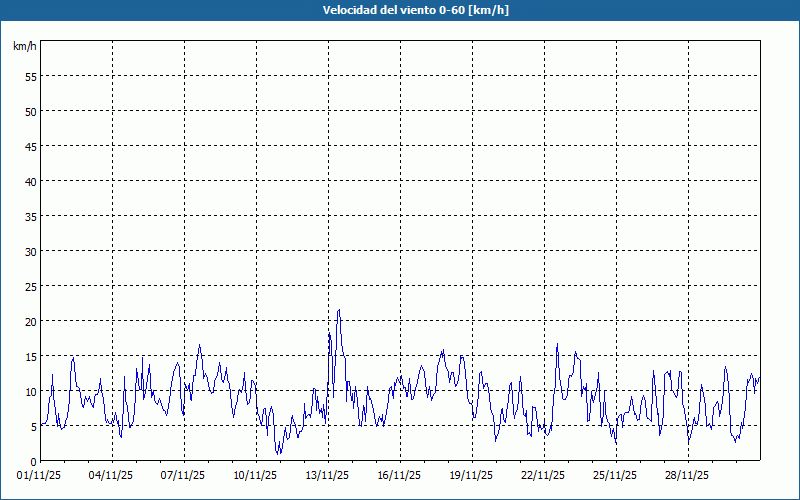Viewport: 800px width, 500px height.
Task: Select the 25 y-axis tick label
Action: tap(30, 286)
